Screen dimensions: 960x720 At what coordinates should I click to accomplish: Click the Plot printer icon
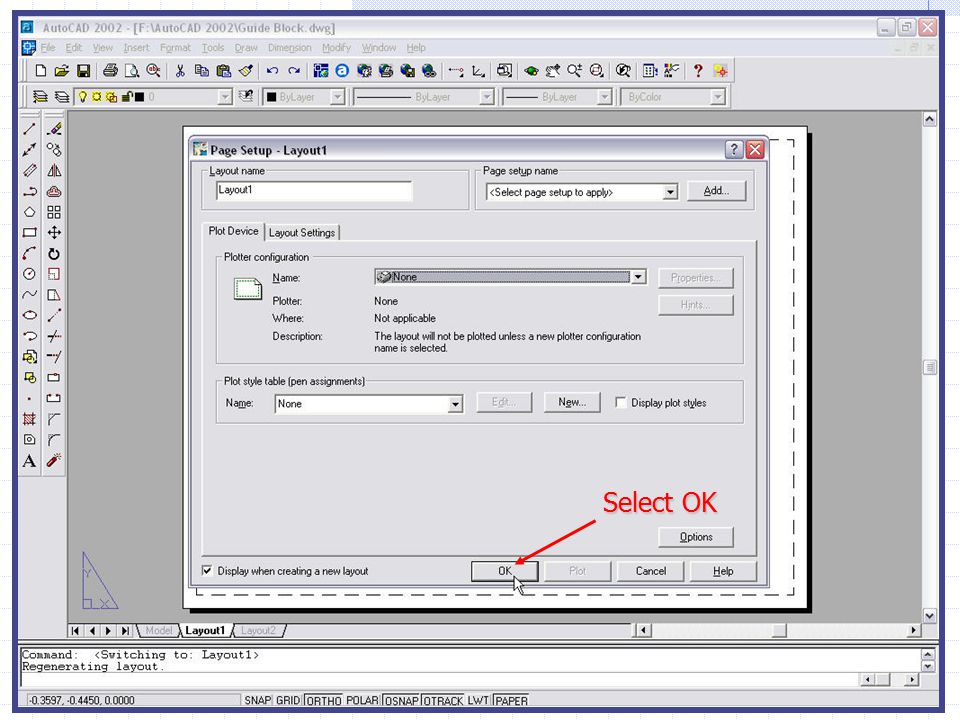point(110,71)
